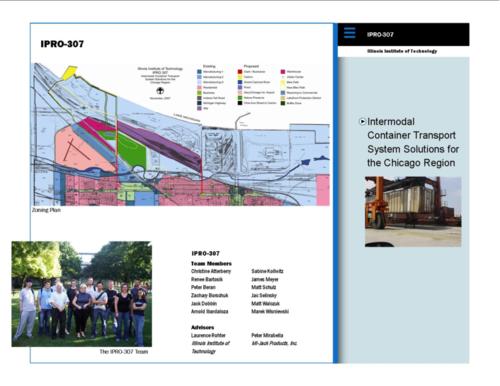500x386 pixels.
Task: Click the arrow bullet beside Intermodal title
Action: tap(362, 122)
